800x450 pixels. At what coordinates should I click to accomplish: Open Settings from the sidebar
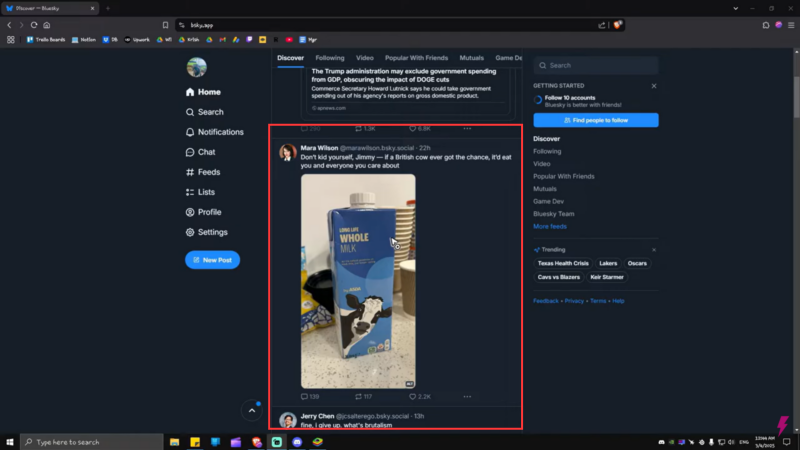tap(211, 232)
